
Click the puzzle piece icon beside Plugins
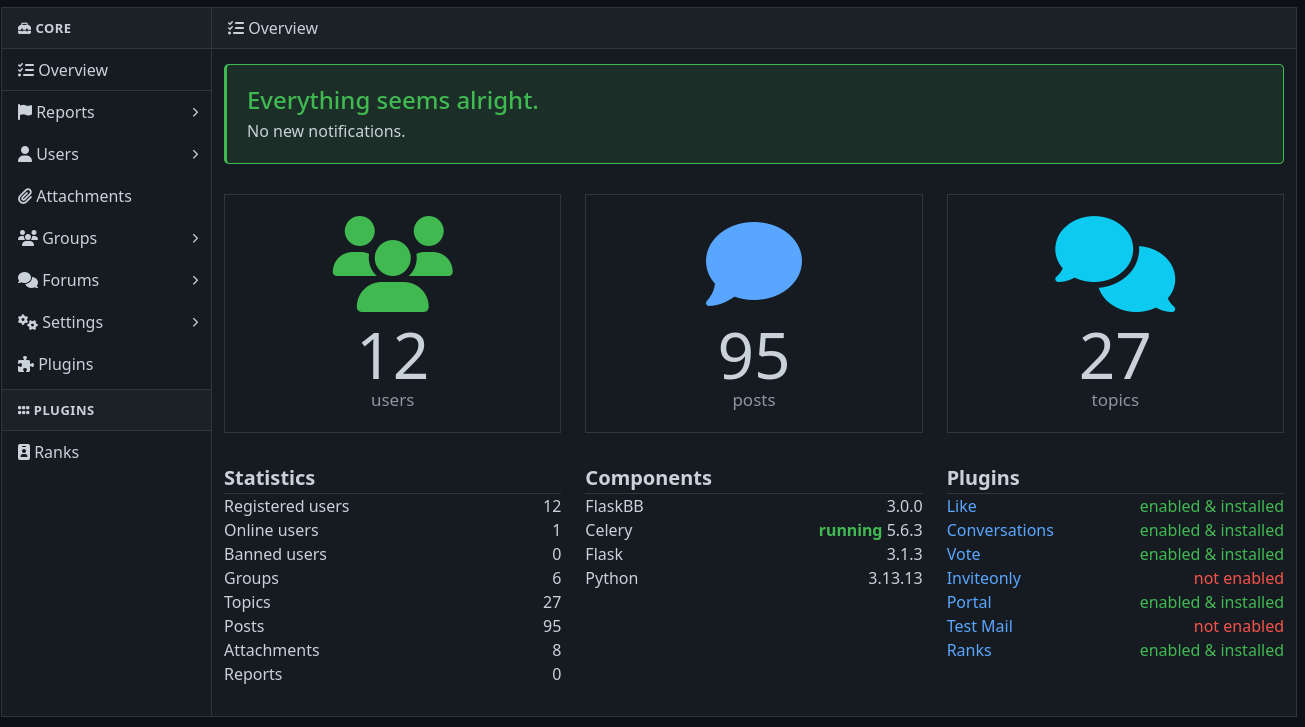[x=26, y=364]
